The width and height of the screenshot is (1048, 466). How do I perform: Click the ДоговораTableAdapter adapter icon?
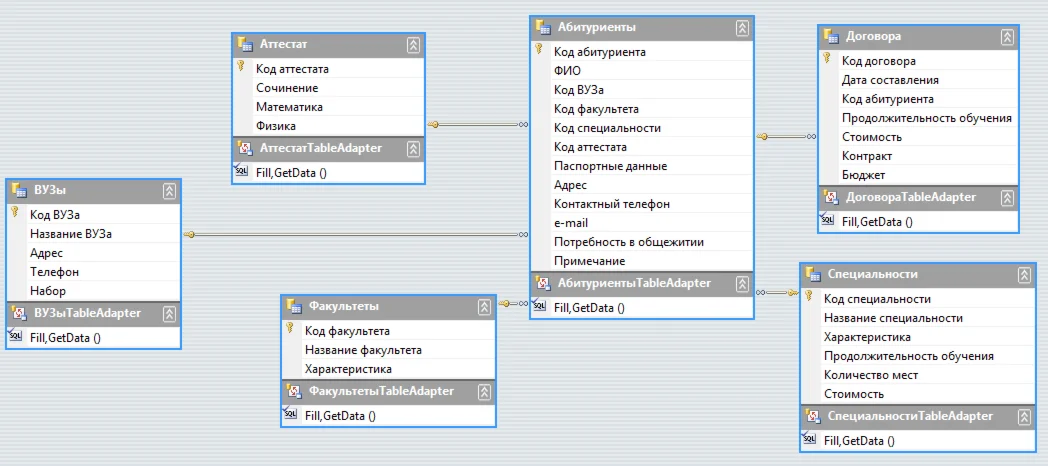(830, 197)
